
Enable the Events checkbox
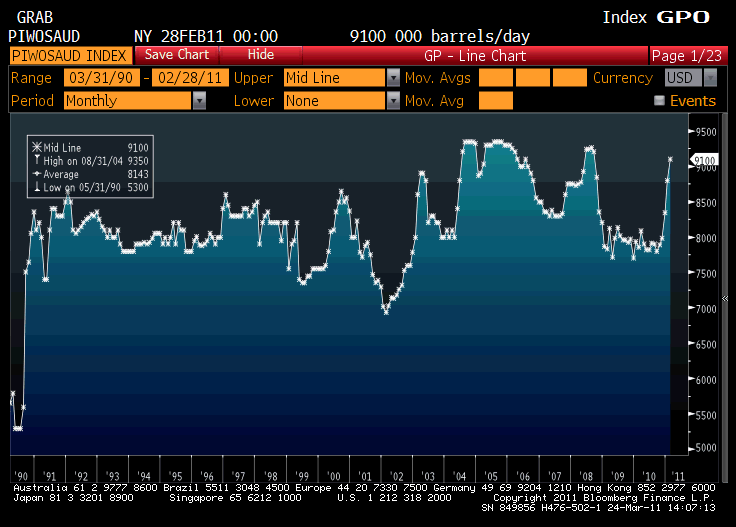coord(659,101)
